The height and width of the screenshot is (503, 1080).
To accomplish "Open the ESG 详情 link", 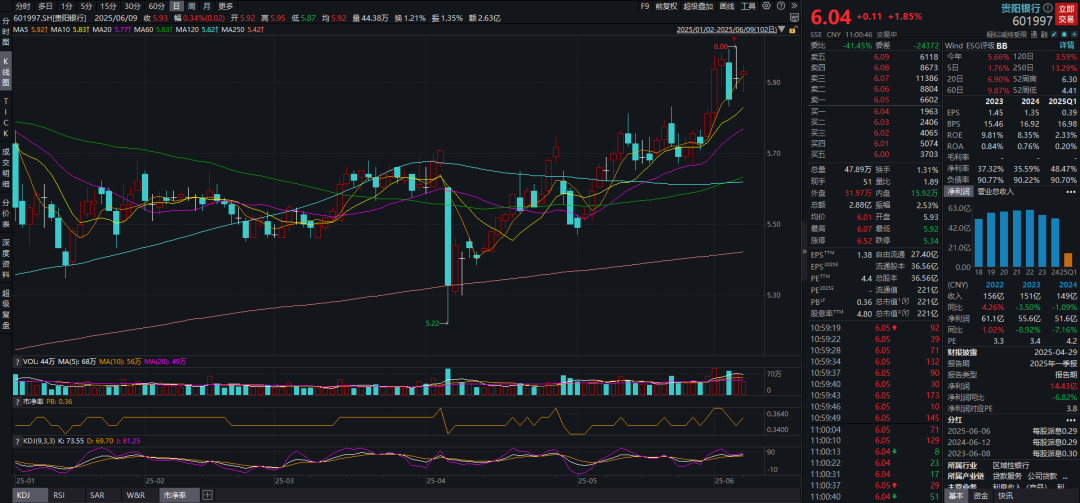I will tap(1065, 45).
